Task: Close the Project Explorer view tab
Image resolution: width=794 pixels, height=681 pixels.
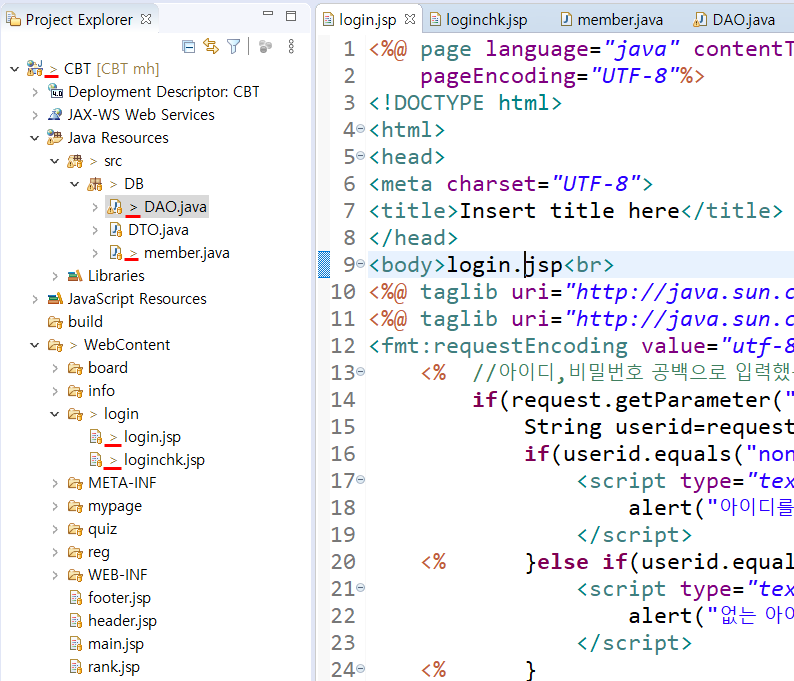Action: tap(146, 19)
